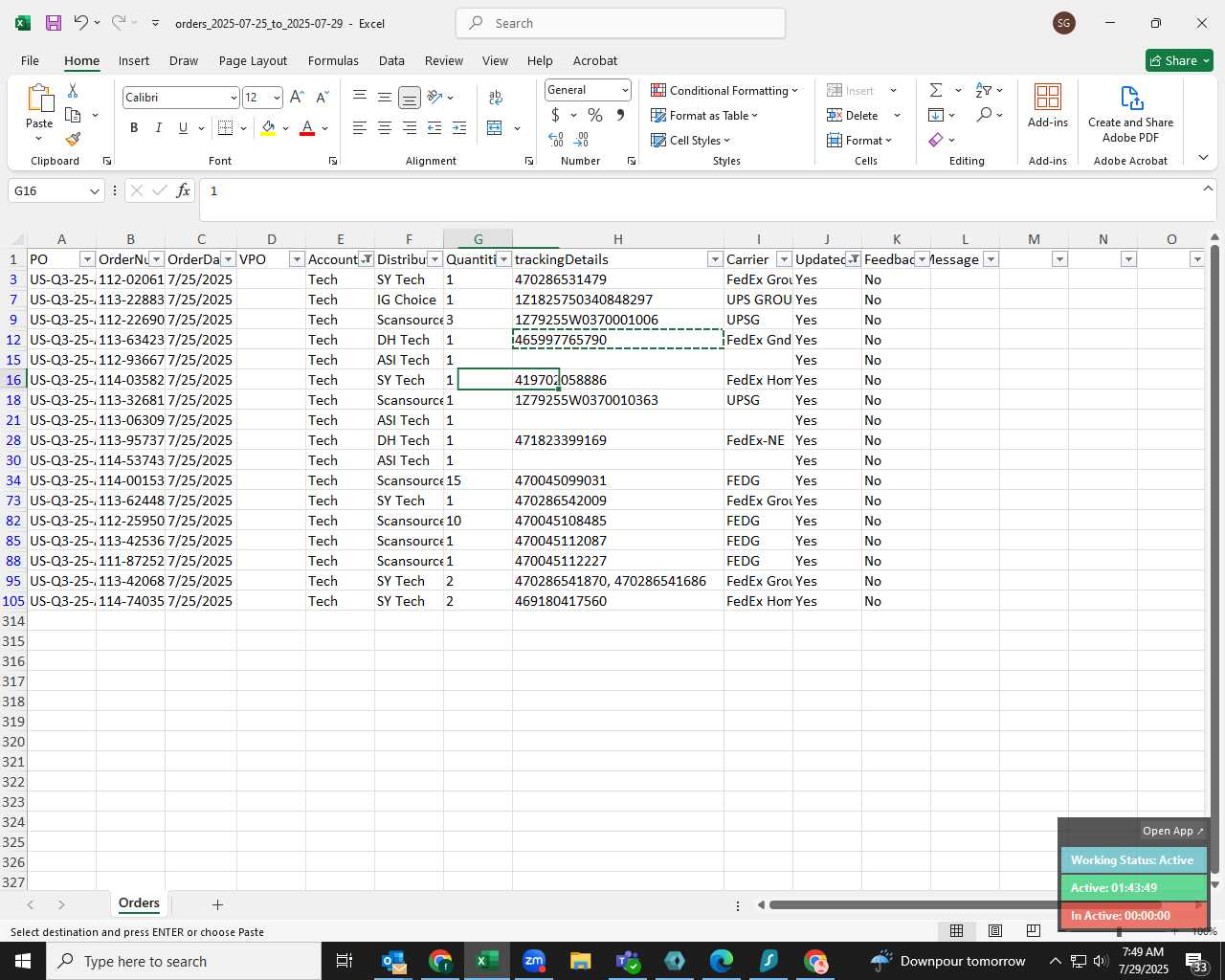Viewport: 1225px width, 980px height.
Task: Click the Format Painter brush icon
Action: coord(73,139)
